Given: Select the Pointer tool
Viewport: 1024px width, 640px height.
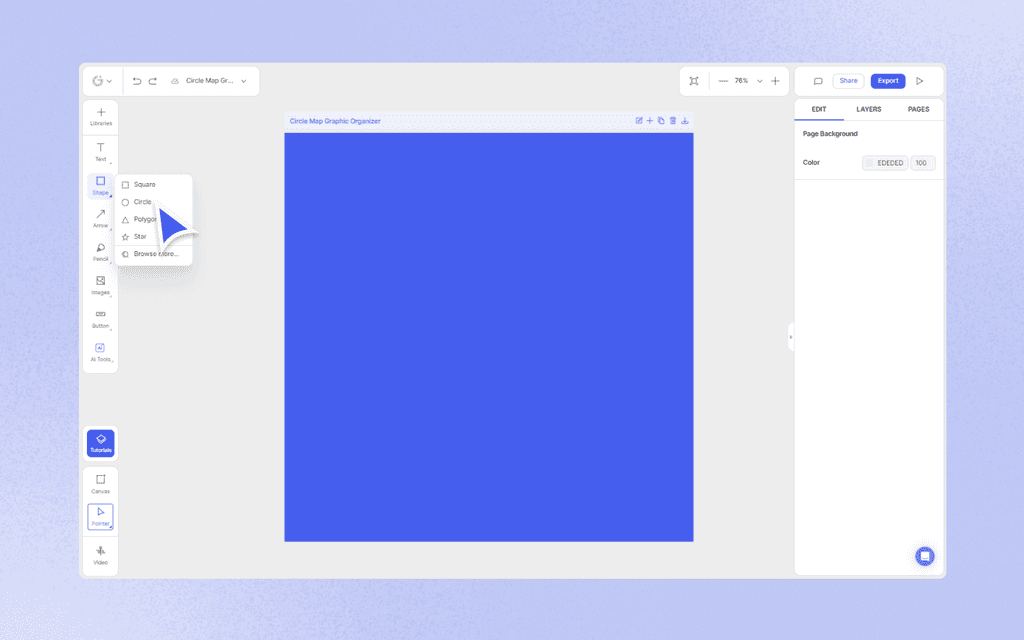Looking at the screenshot, I should (100, 517).
